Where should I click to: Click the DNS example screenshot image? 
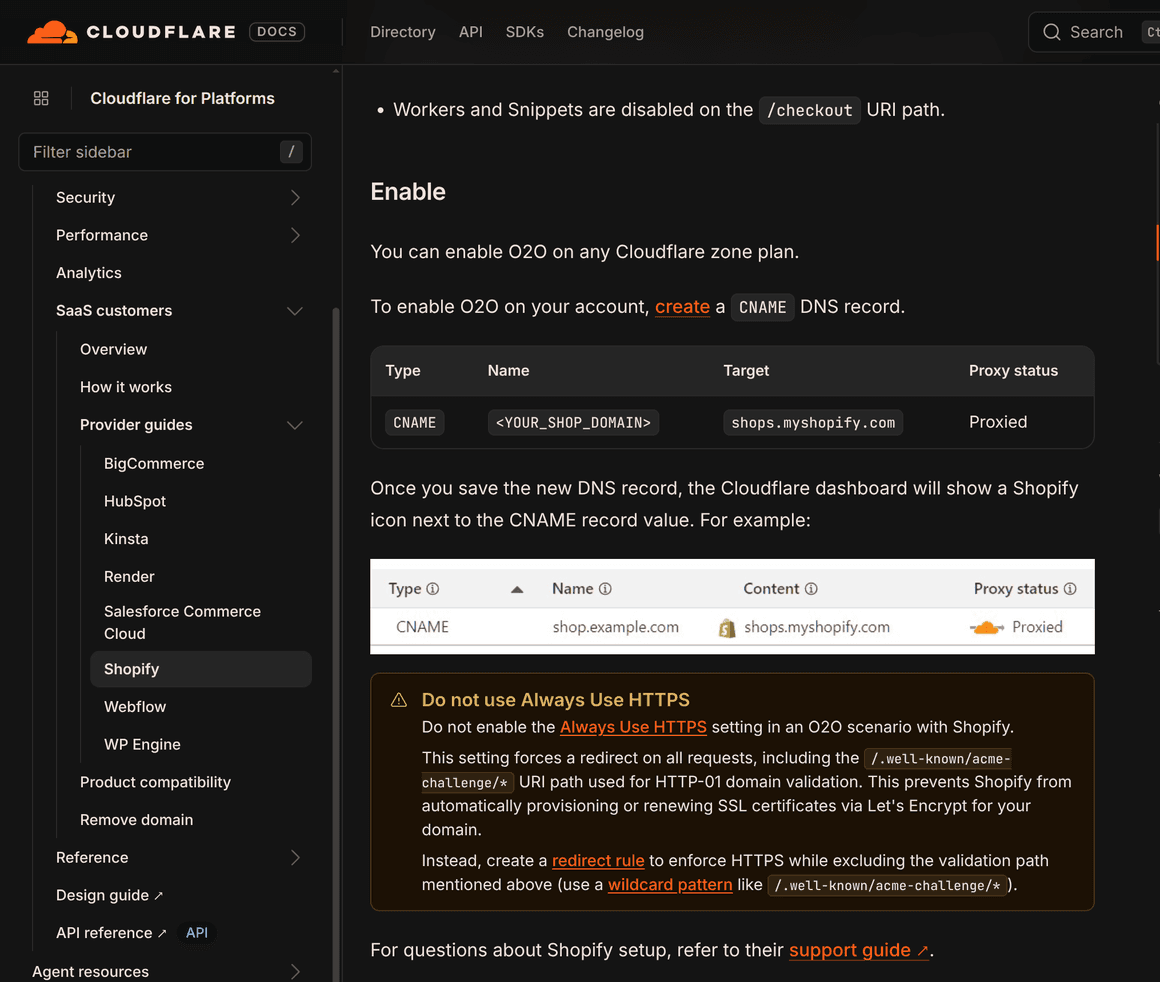click(x=732, y=607)
